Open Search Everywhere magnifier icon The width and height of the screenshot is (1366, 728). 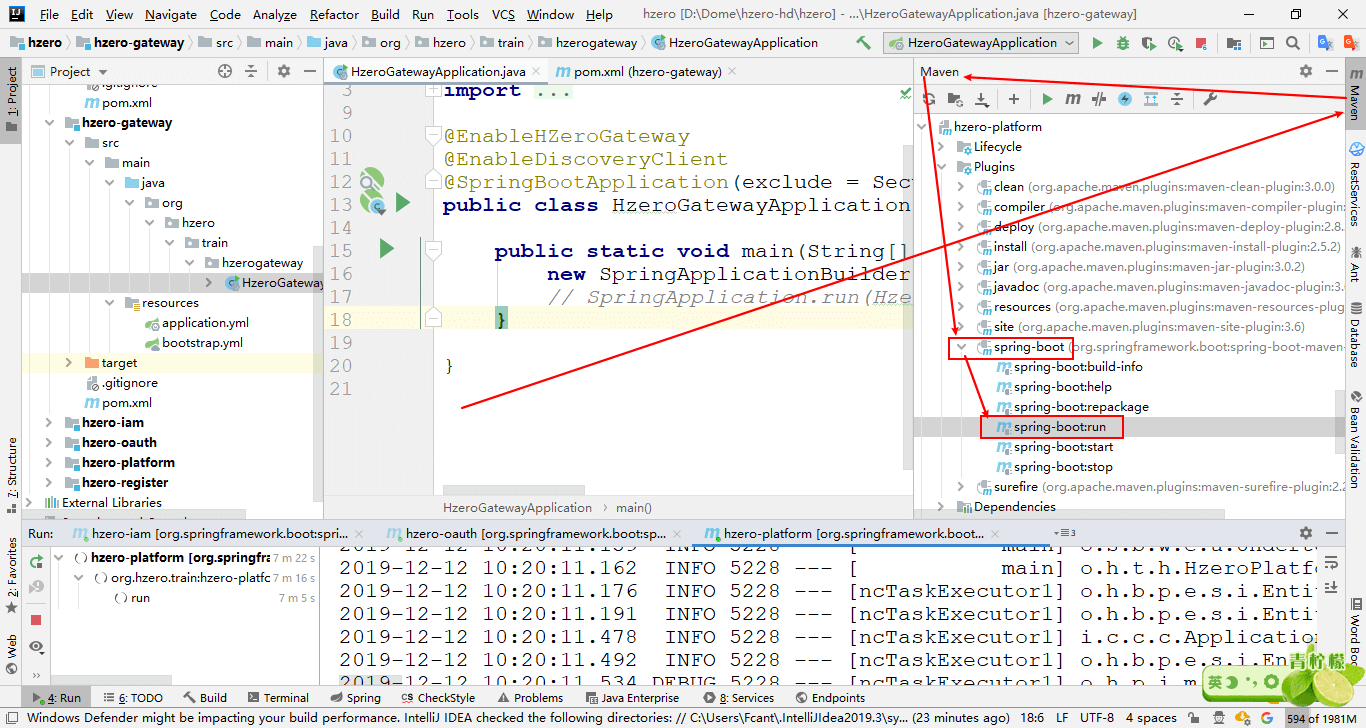[x=1293, y=43]
